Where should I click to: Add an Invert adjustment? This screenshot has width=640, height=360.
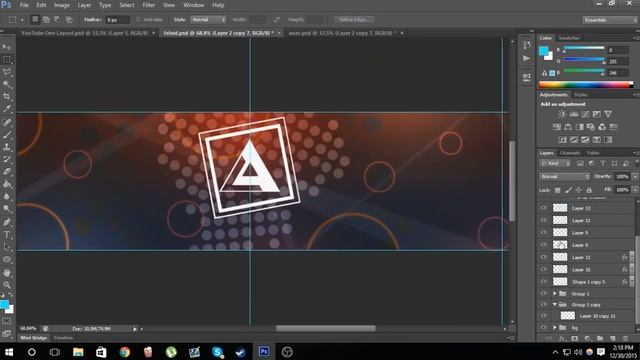(x=562, y=140)
